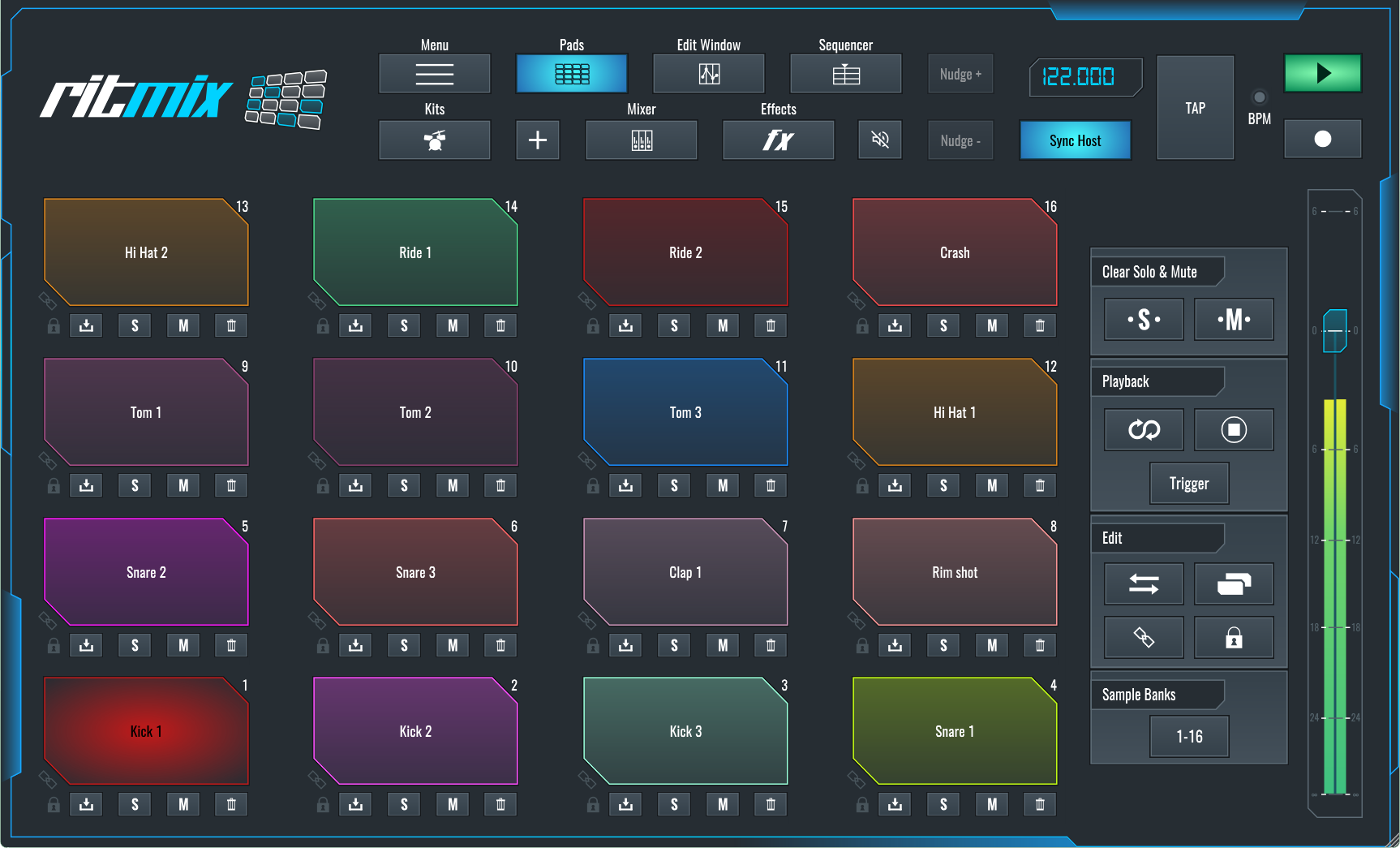Mute the Ride 1 pad

coord(452,325)
